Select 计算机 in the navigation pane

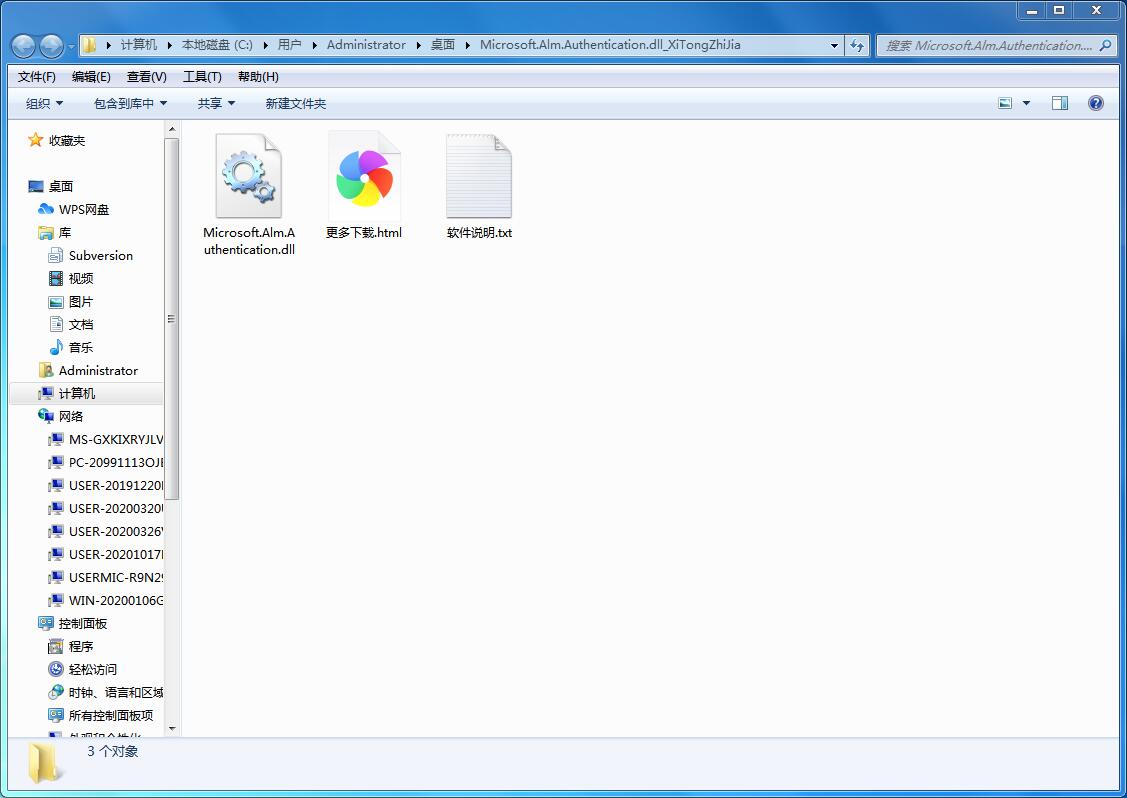[77, 394]
